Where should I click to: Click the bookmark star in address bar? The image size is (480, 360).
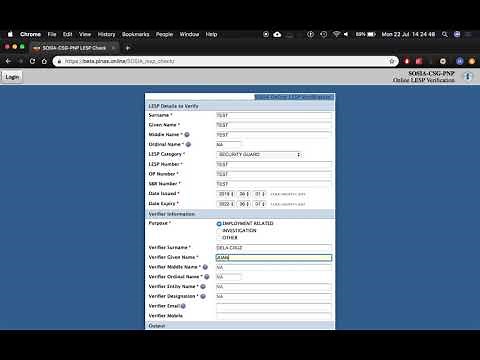point(392,61)
